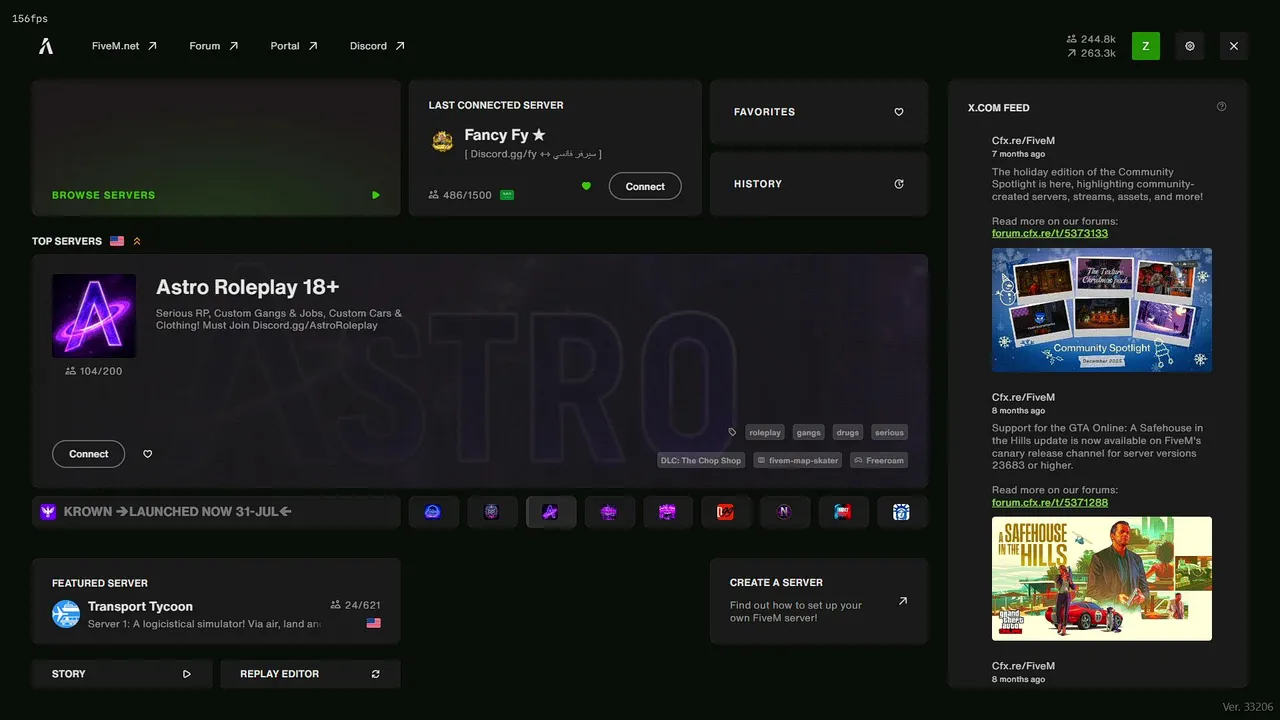
Task: Open FiveM.net external link
Action: click(x=125, y=46)
